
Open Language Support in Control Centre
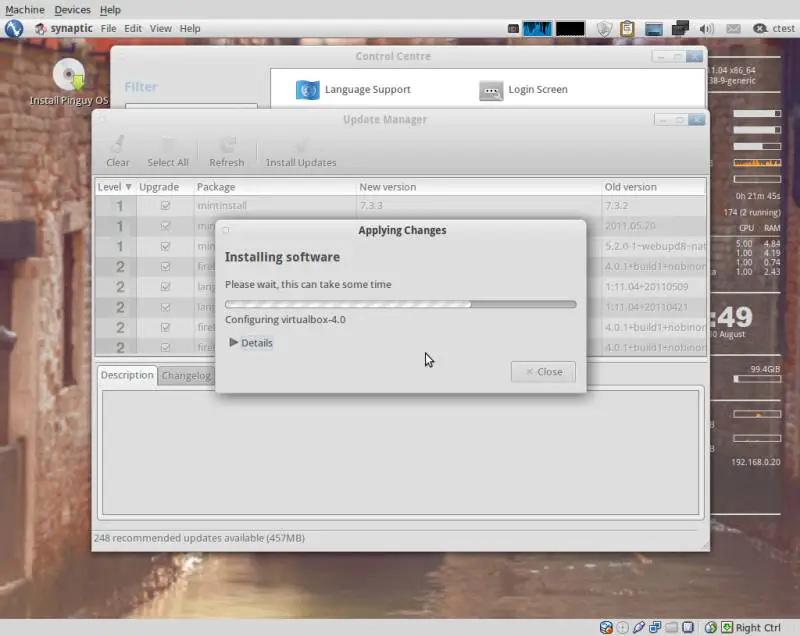click(354, 90)
